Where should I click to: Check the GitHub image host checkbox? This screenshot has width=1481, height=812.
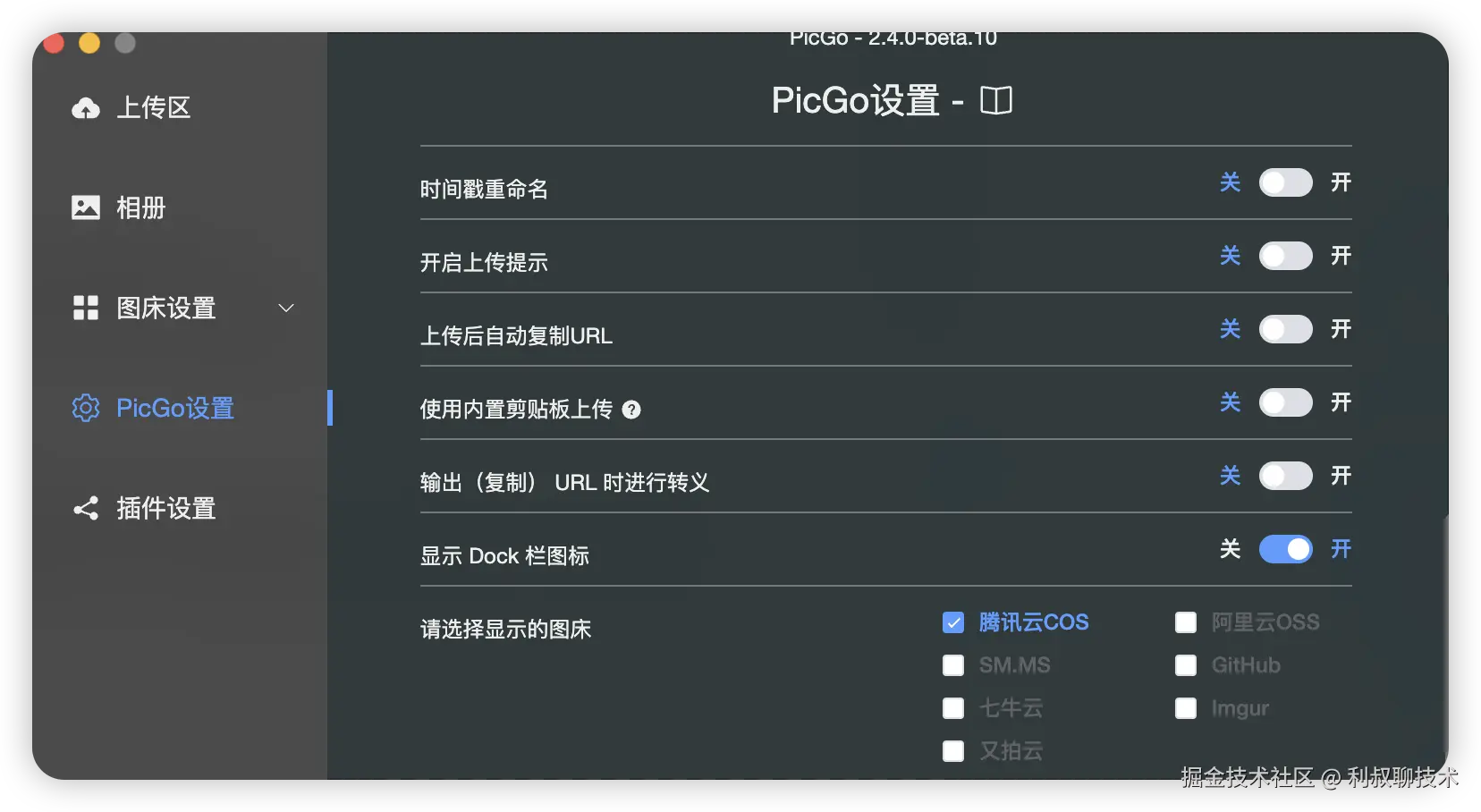click(x=1186, y=665)
